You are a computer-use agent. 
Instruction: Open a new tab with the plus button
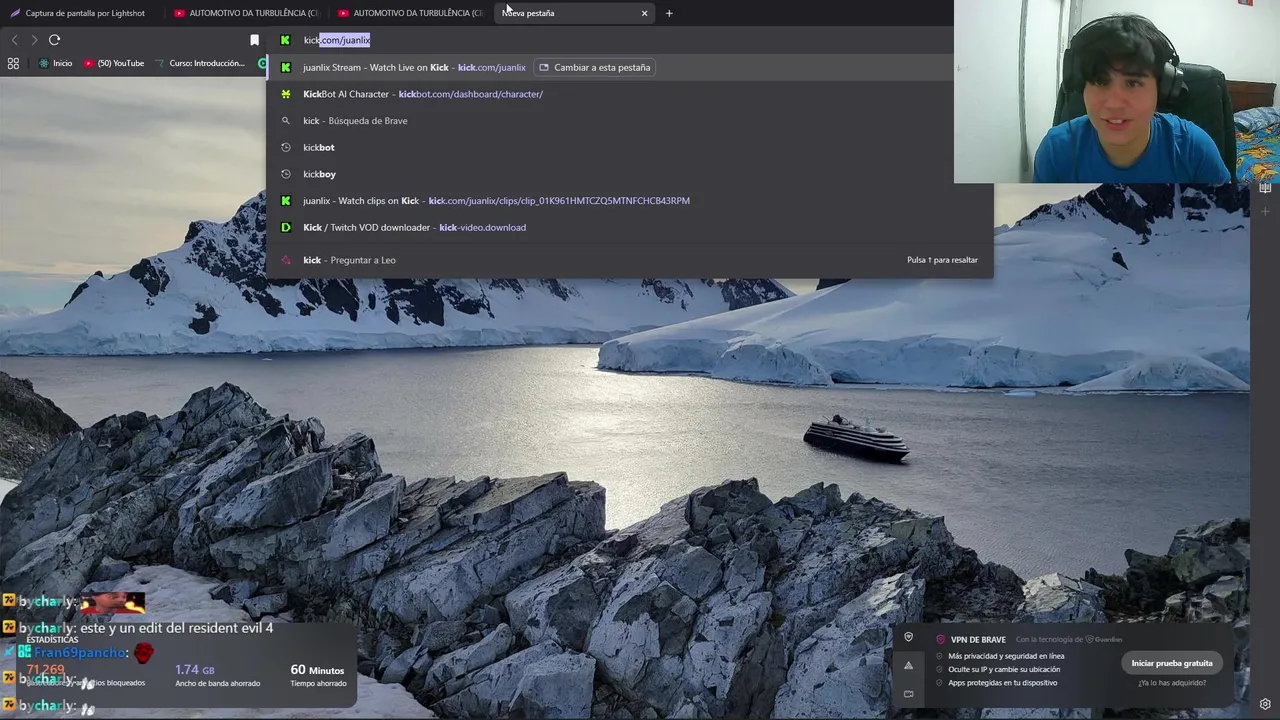click(x=669, y=13)
